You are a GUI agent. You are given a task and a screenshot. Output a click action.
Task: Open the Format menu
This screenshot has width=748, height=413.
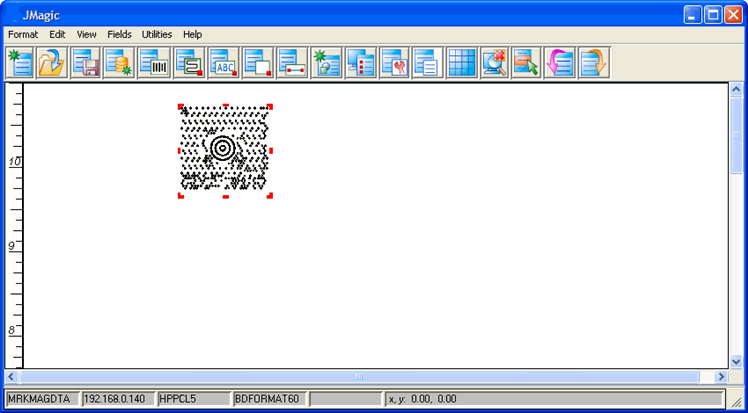[23, 34]
